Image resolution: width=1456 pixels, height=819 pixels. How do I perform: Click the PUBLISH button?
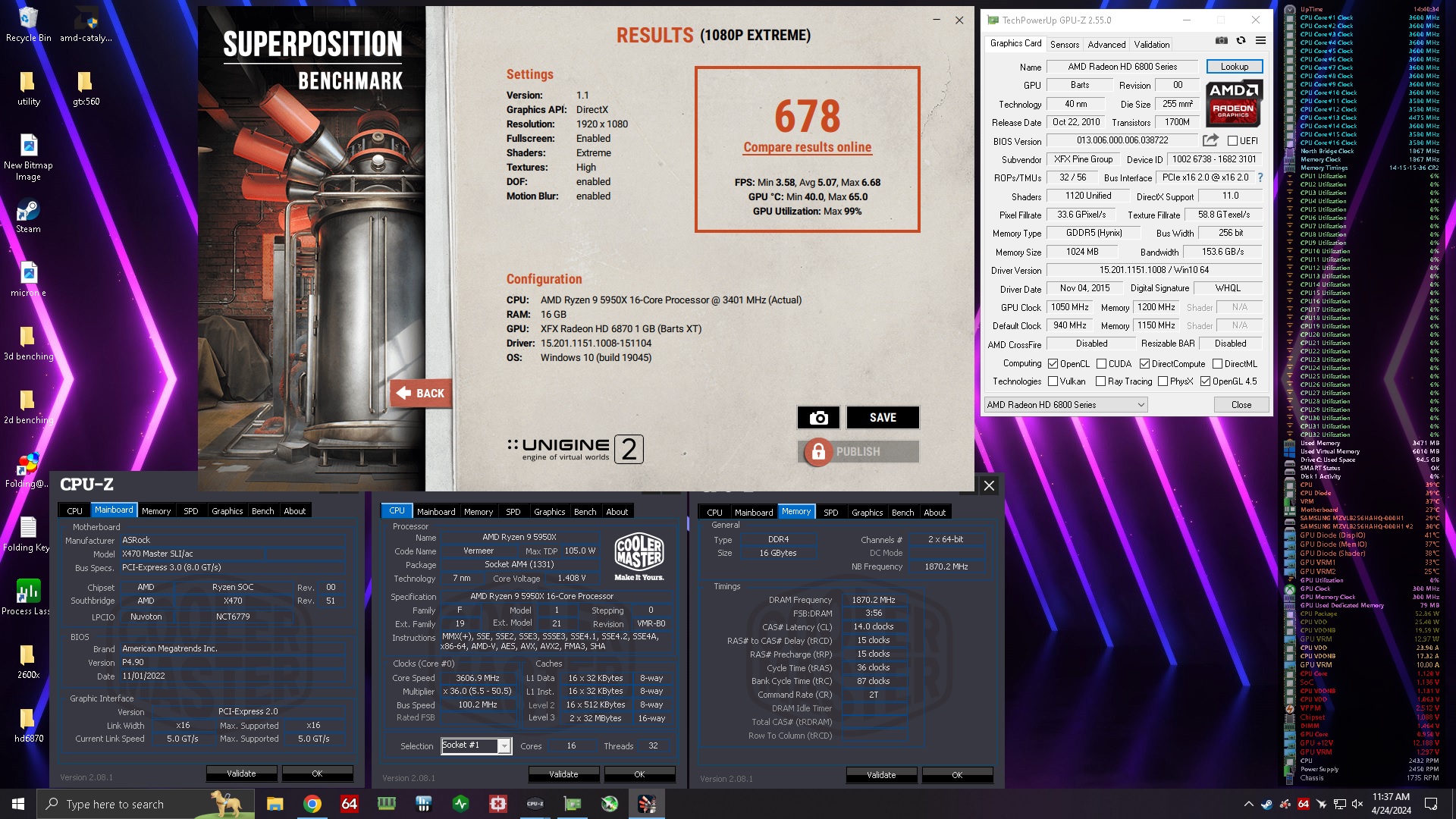click(858, 452)
